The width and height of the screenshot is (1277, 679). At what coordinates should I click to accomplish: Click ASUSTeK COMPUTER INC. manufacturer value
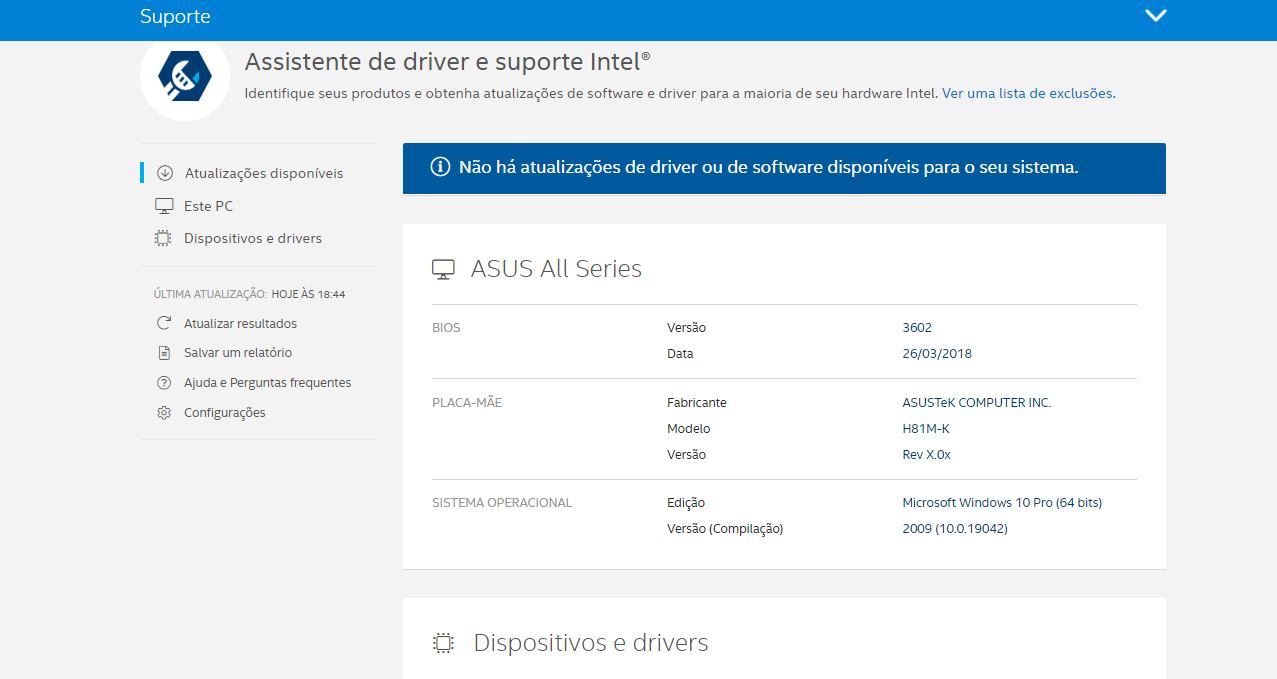click(x=977, y=402)
